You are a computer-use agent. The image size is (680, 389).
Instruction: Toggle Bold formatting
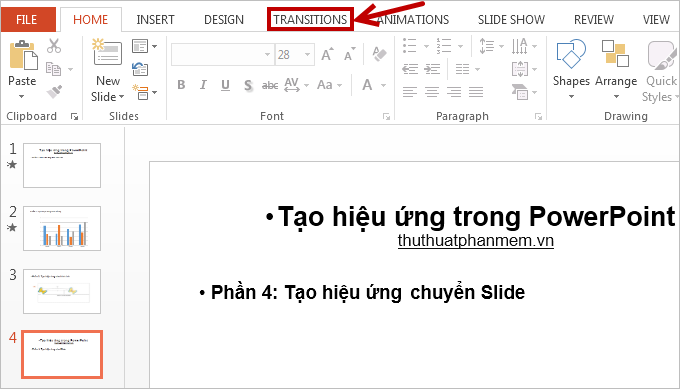pos(181,85)
